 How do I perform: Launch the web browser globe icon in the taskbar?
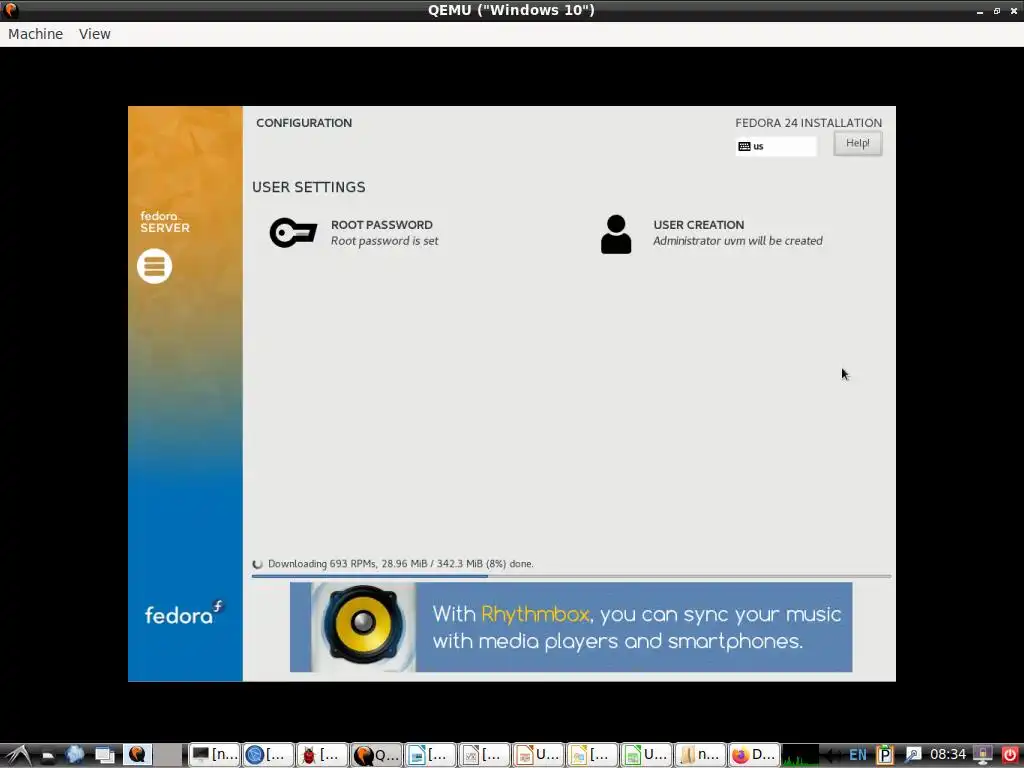(x=75, y=755)
